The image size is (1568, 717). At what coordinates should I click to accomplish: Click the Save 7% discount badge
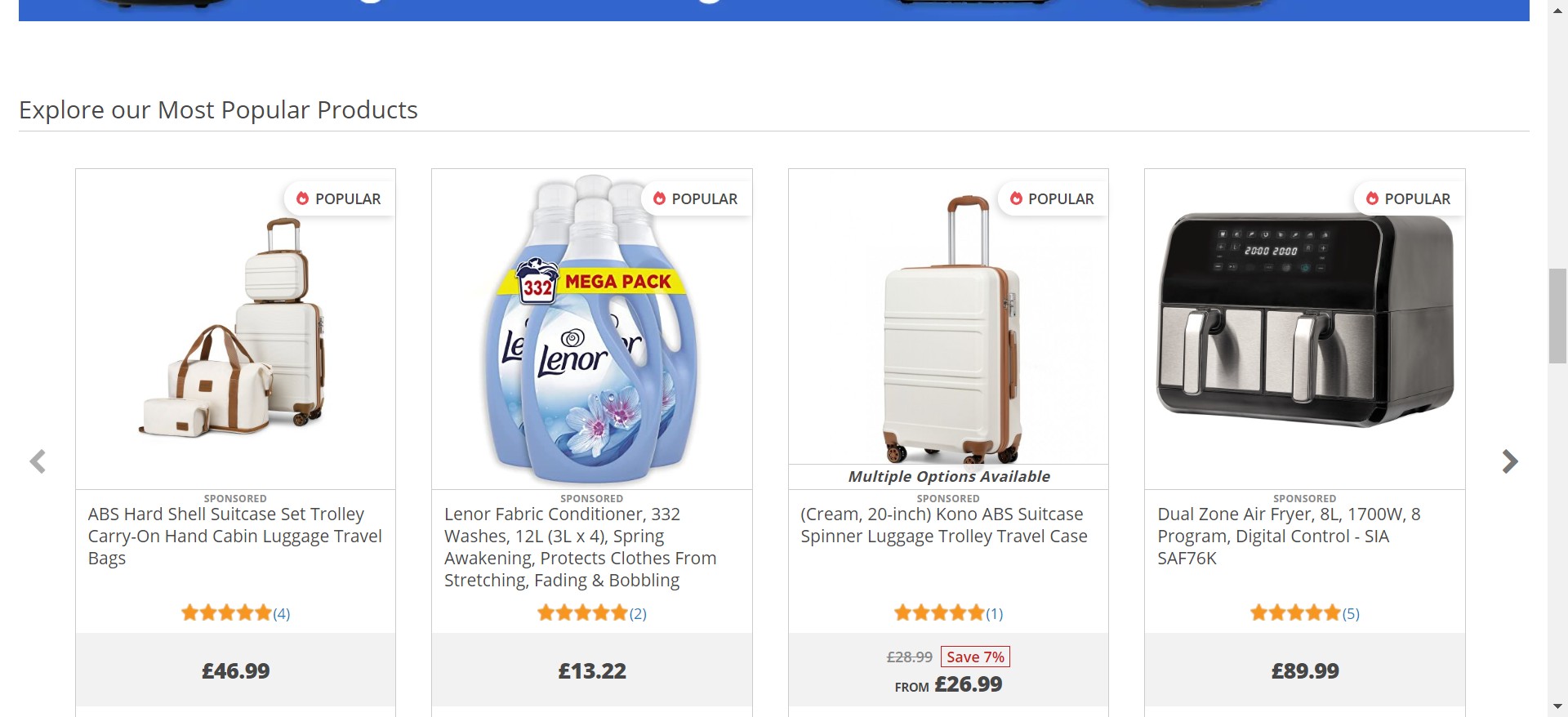point(975,657)
